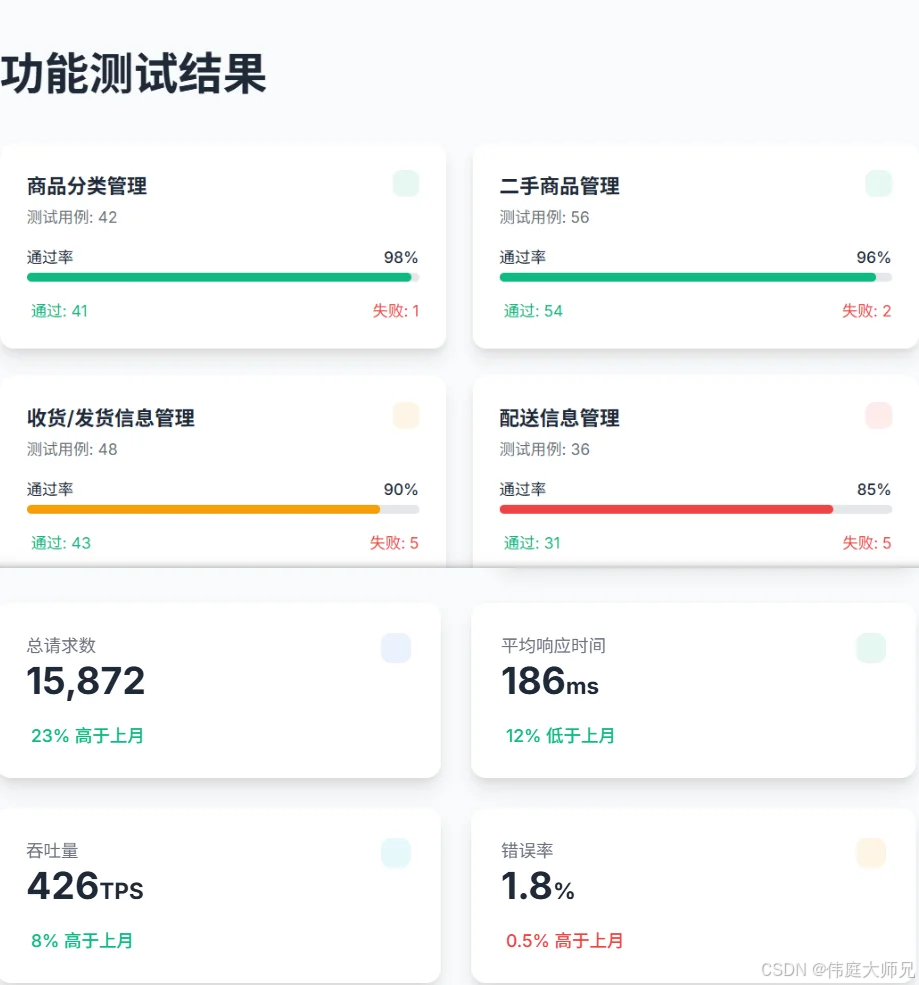
Task: Click the 失败: 2 count
Action: click(866, 311)
